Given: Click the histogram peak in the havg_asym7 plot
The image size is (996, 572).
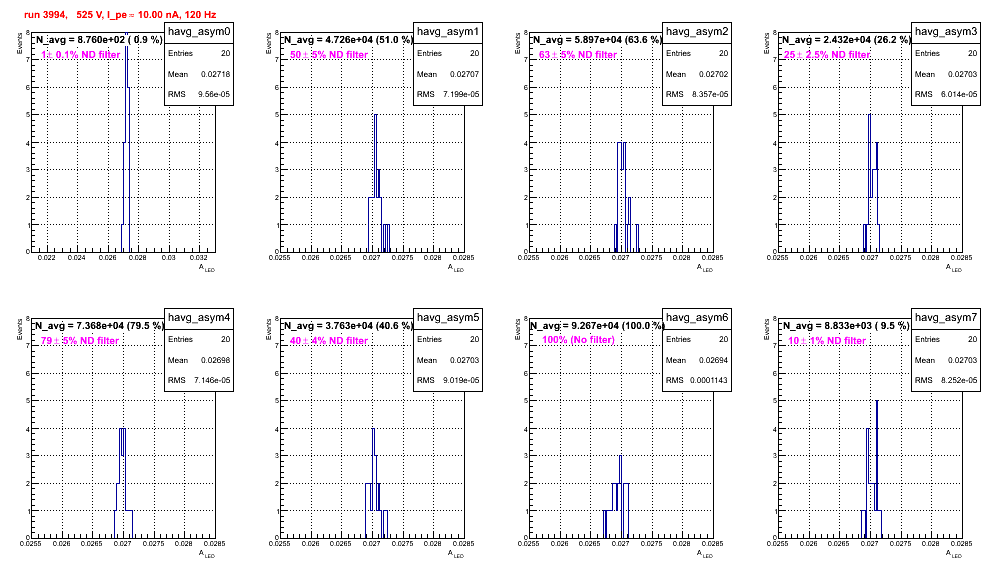Looking at the screenshot, I should 877,401.
